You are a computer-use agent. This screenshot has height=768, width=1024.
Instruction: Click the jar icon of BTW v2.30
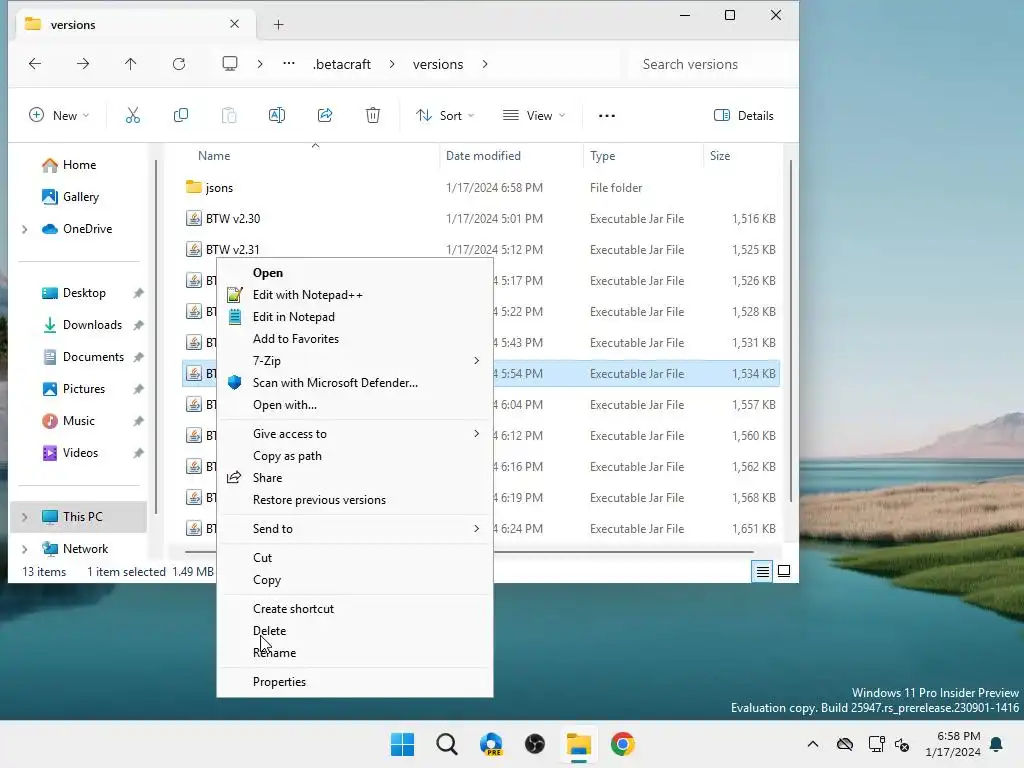click(x=194, y=219)
